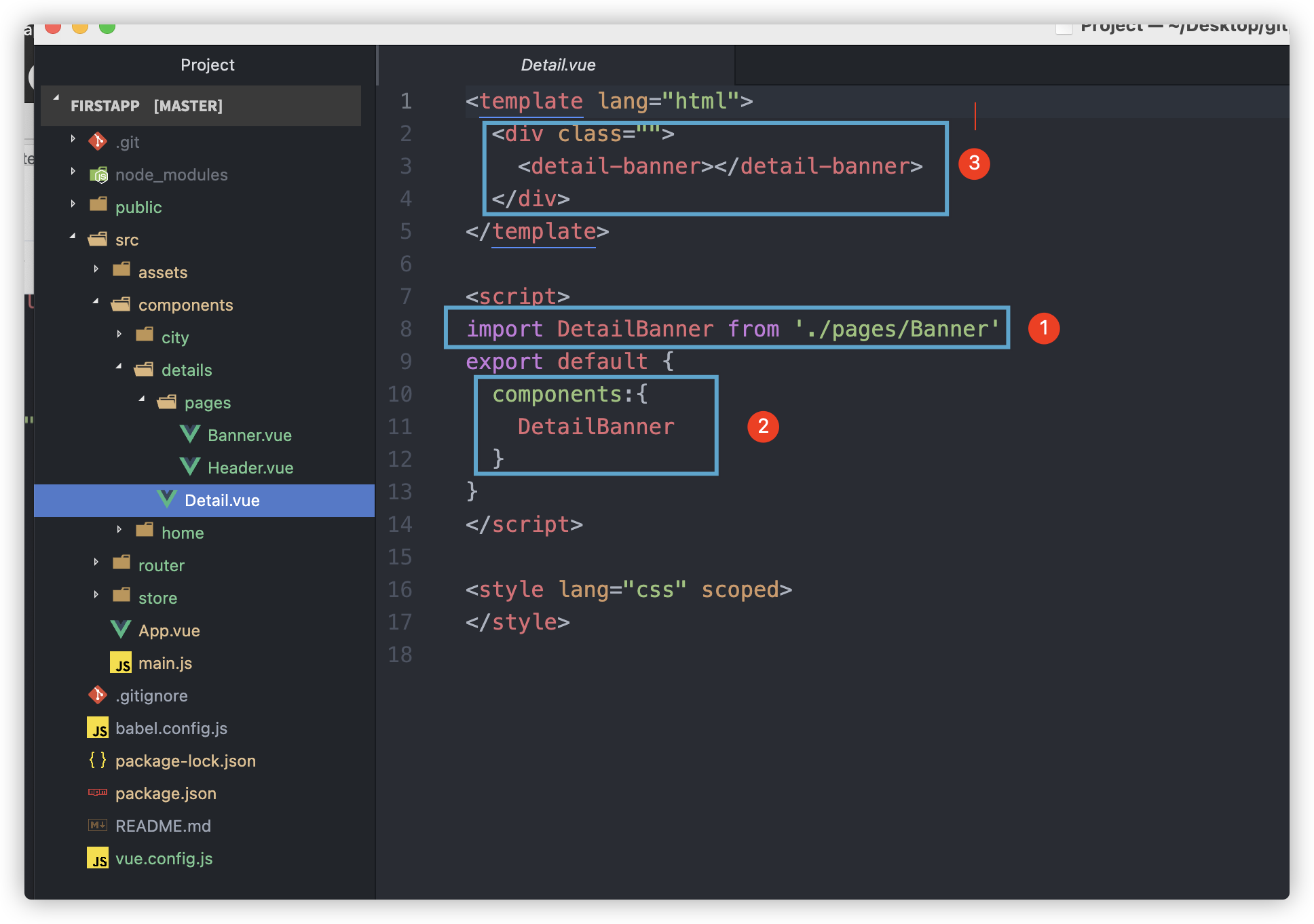Click the git icon beside .gitignore
The height and width of the screenshot is (924, 1314).
click(x=98, y=695)
